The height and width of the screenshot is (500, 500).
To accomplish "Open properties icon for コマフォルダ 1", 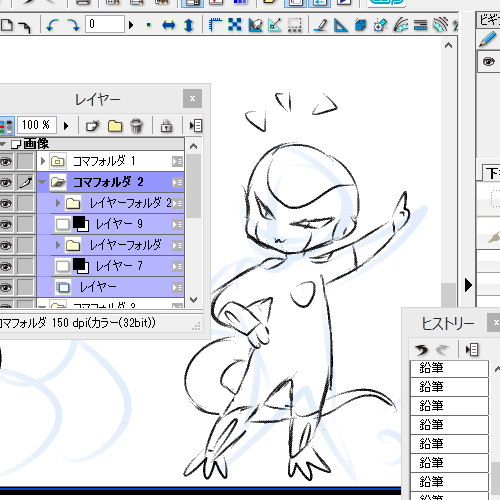I will click(x=177, y=162).
